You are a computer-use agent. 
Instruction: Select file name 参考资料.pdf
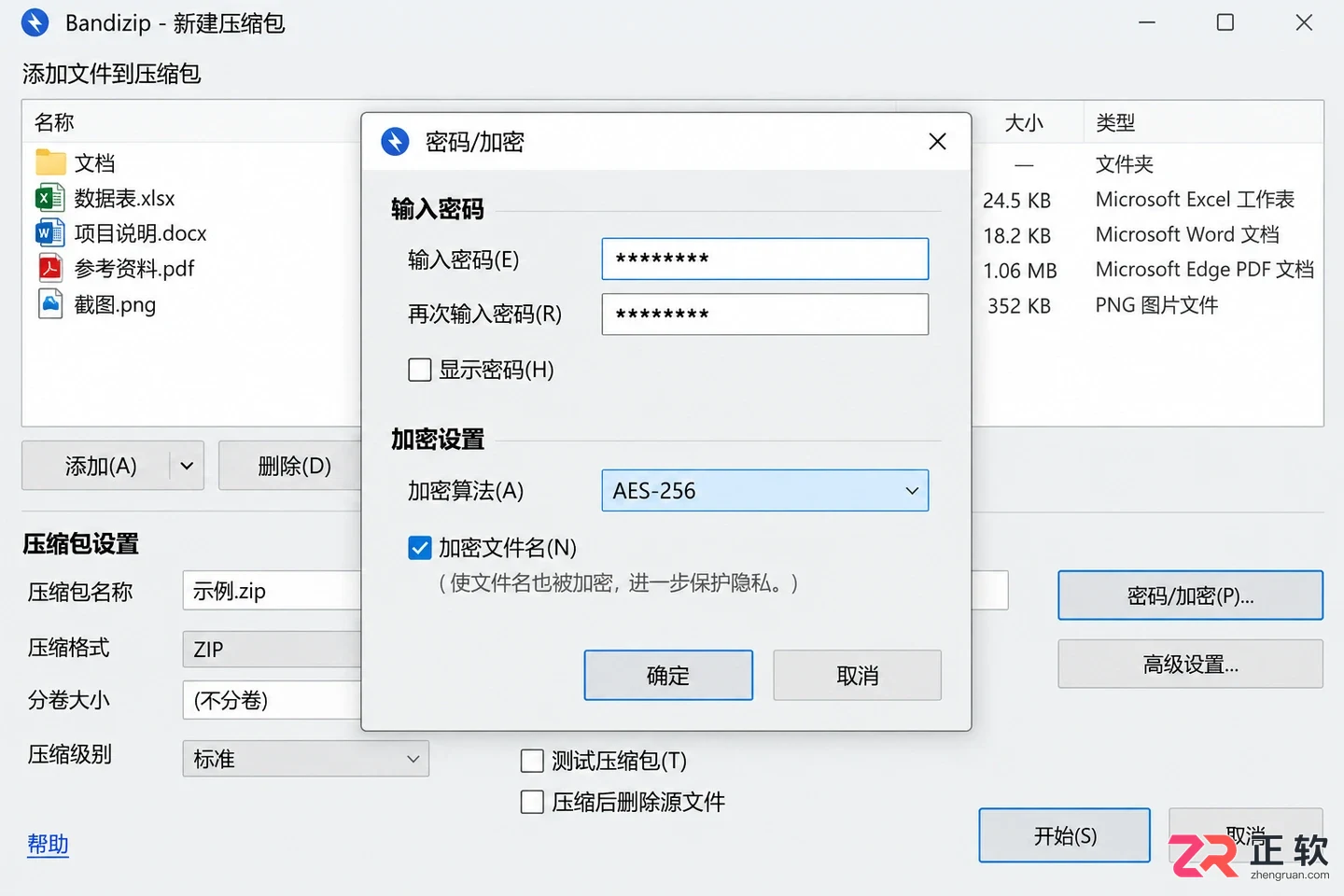(x=133, y=268)
